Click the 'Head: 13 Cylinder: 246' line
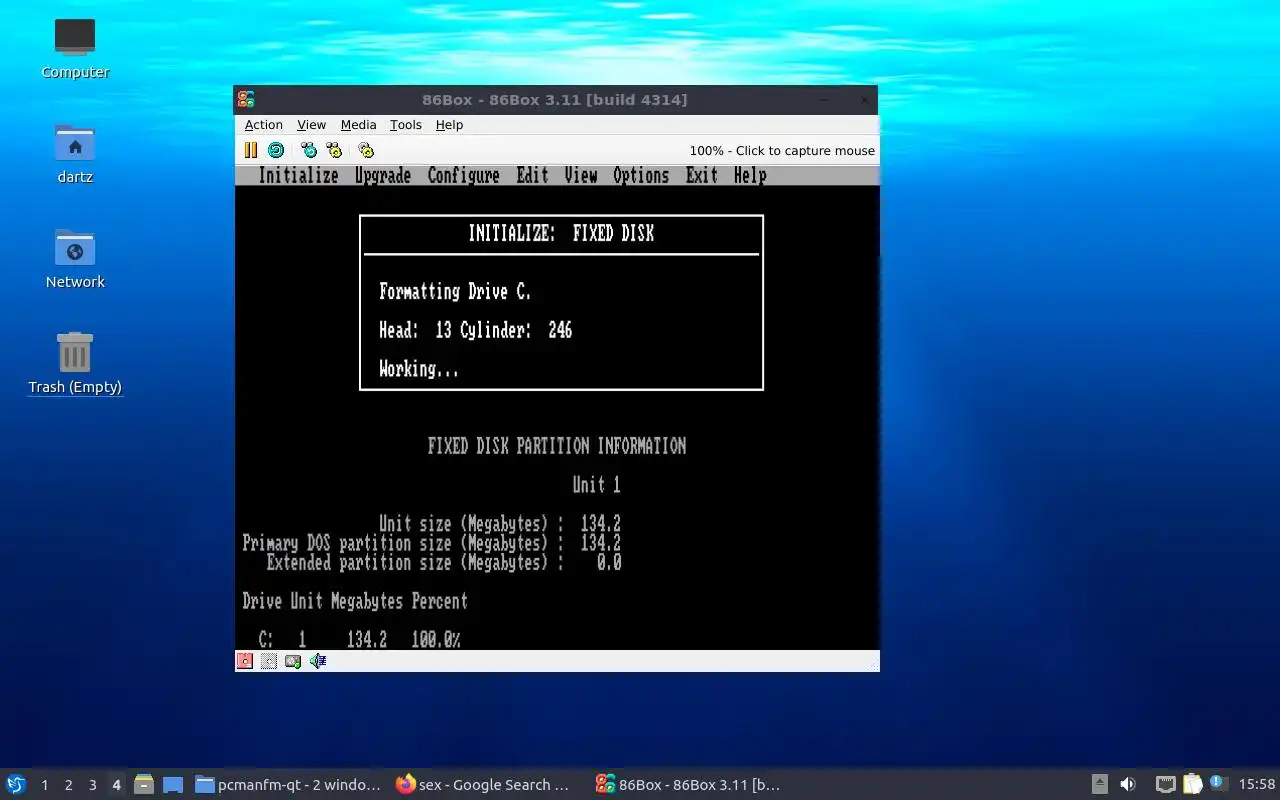Viewport: 1280px width, 800px height. (x=476, y=330)
